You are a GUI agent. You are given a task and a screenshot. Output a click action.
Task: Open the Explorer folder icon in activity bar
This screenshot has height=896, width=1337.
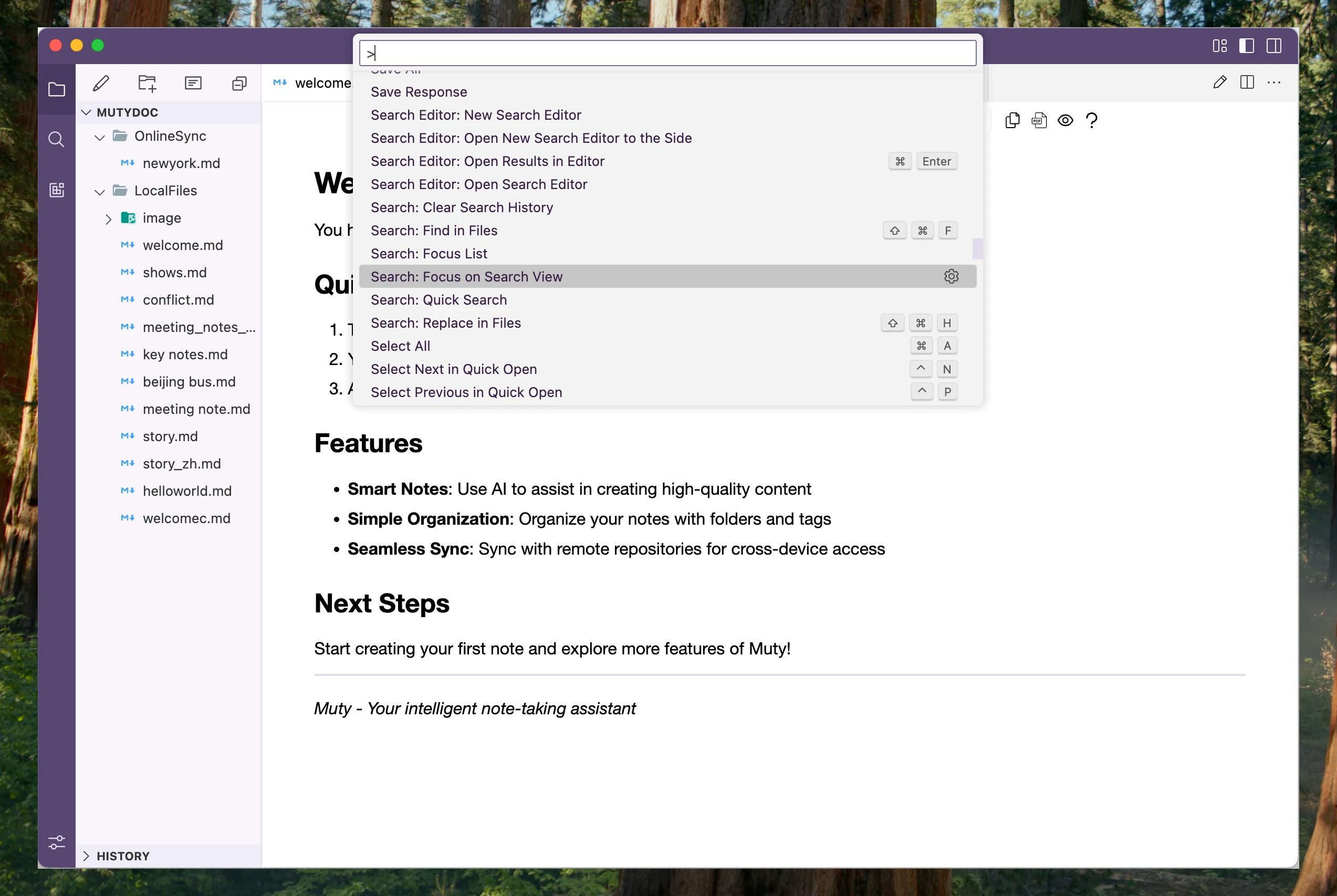pyautogui.click(x=57, y=90)
